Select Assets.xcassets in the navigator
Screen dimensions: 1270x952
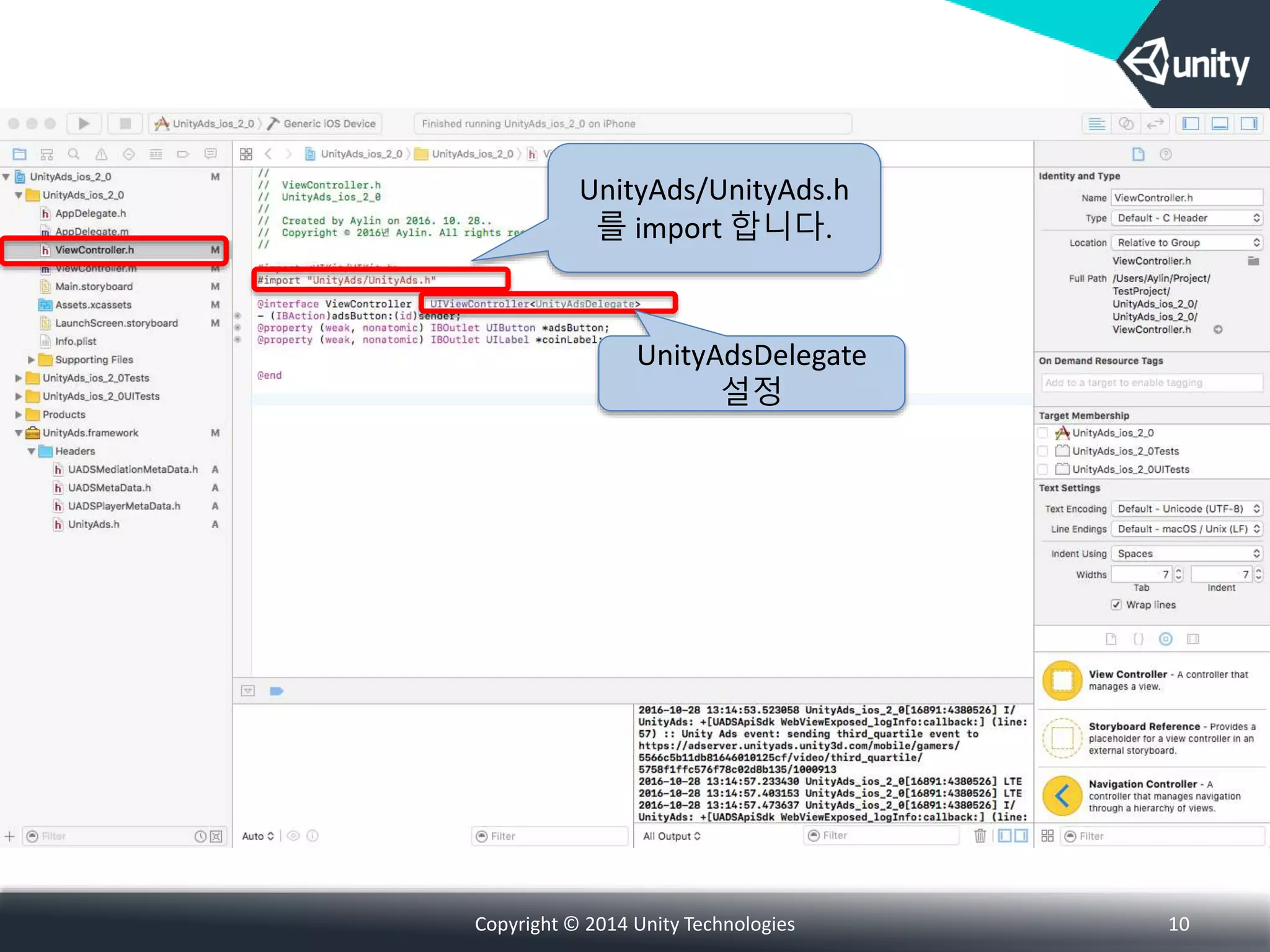93,305
